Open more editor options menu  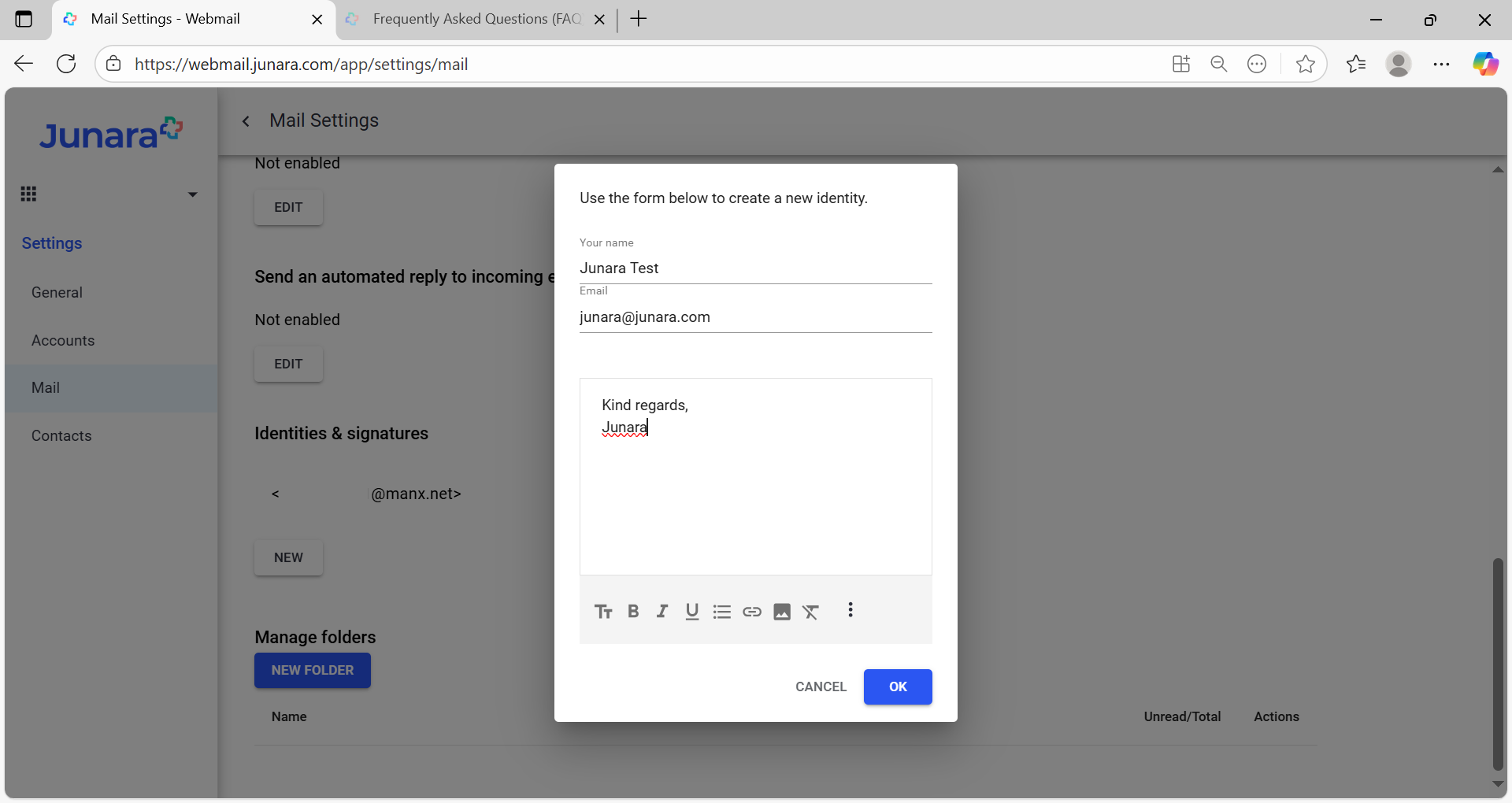pyautogui.click(x=850, y=610)
